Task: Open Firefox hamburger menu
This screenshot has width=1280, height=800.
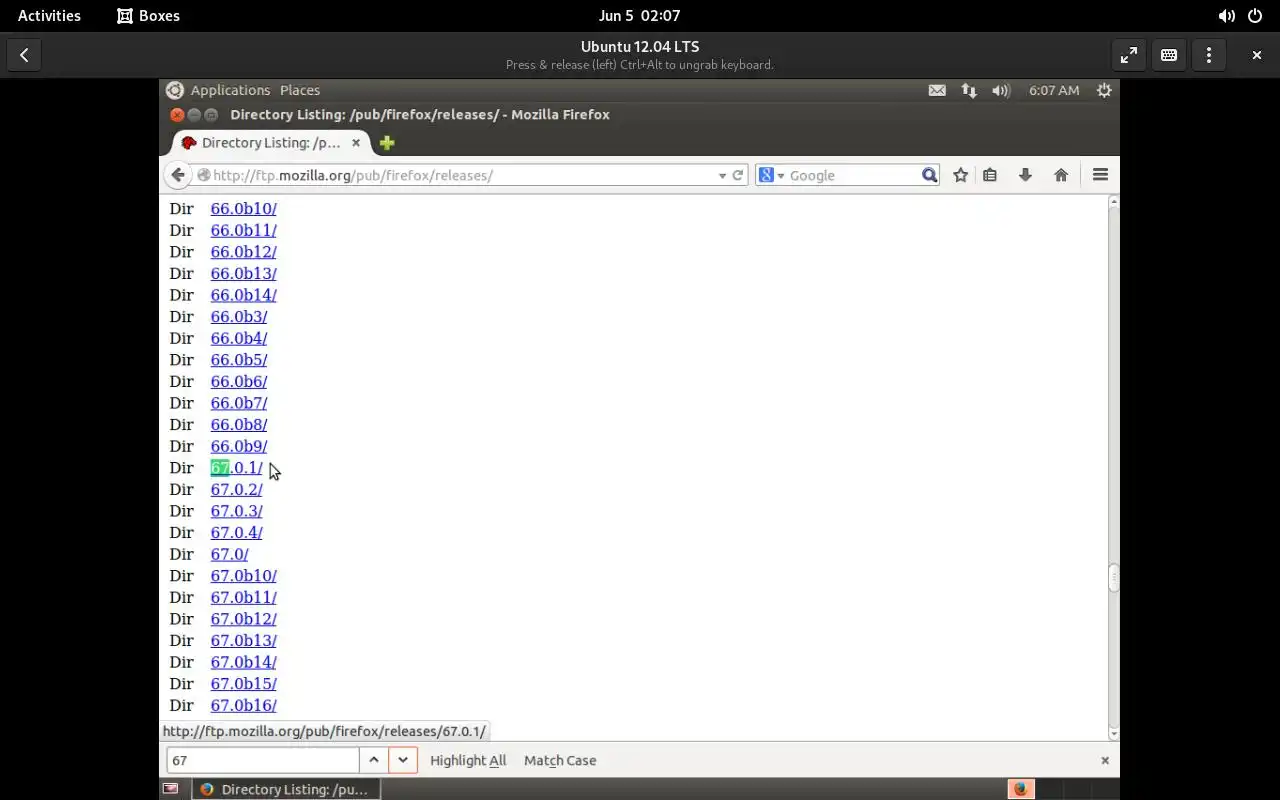Action: (1100, 175)
